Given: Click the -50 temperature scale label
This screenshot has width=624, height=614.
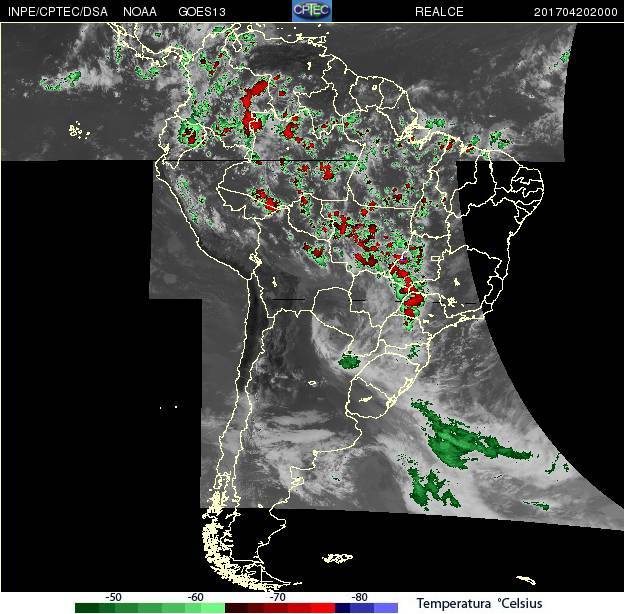Looking at the screenshot, I should point(113,597).
